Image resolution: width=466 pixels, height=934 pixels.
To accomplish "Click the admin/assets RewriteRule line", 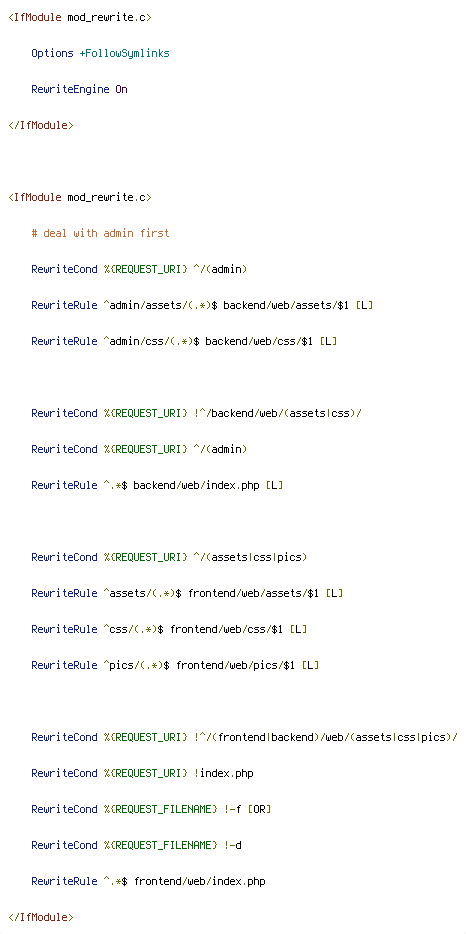I will click(203, 305).
